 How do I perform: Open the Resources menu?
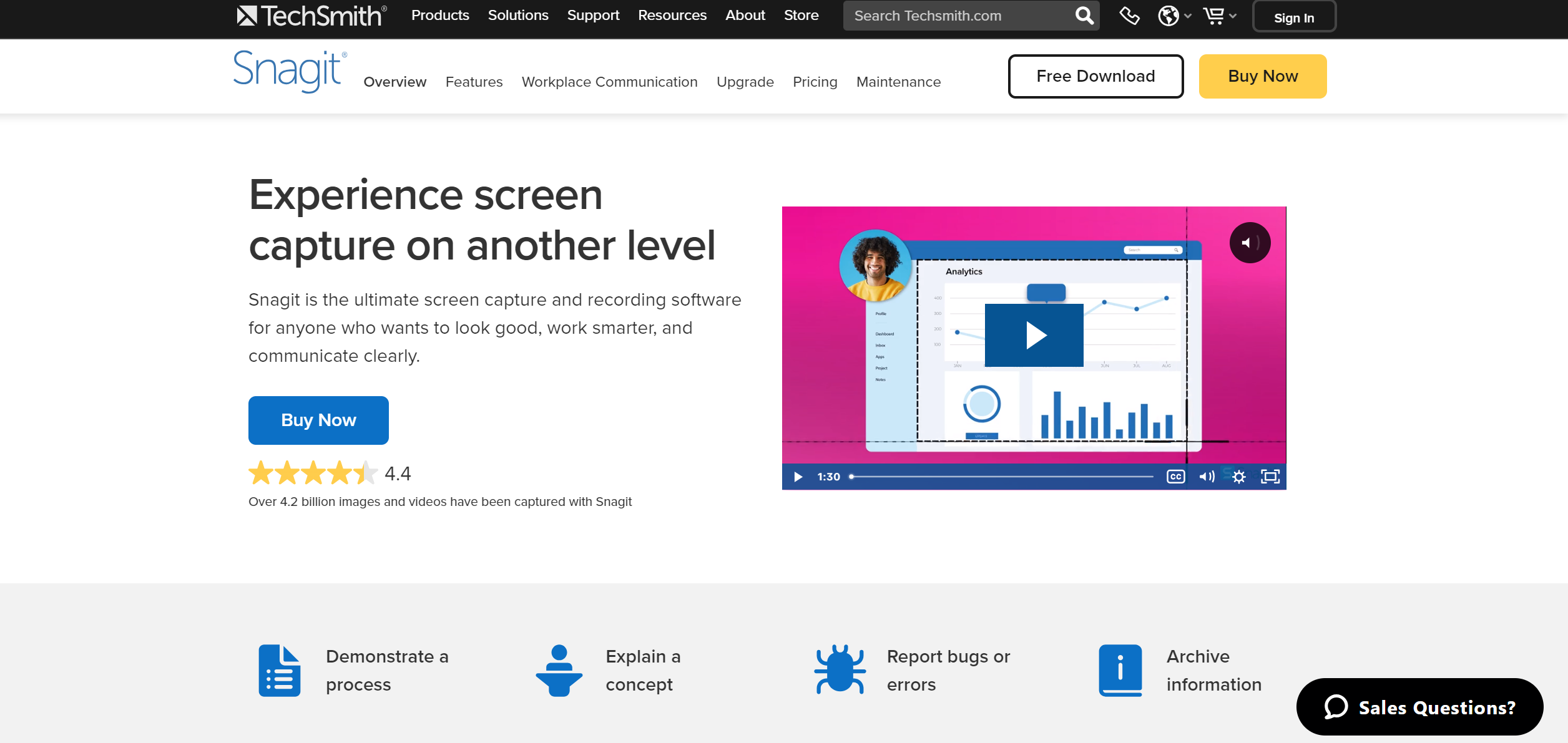pyautogui.click(x=672, y=15)
